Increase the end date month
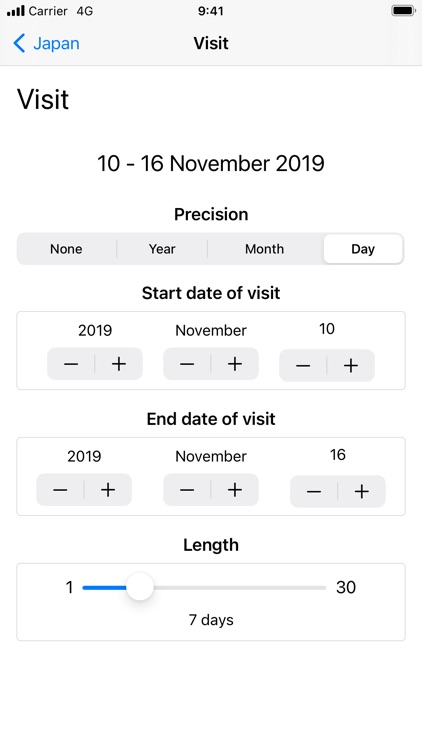This screenshot has height=750, width=422. (x=235, y=490)
